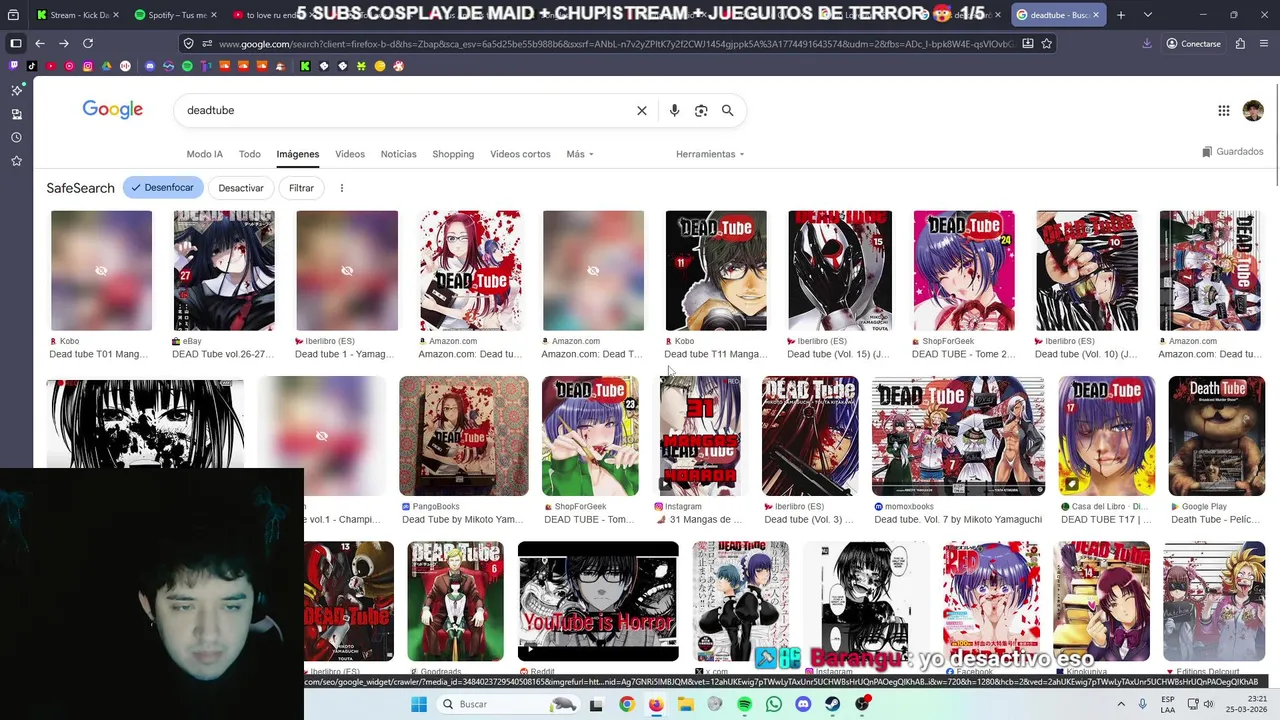Click the Windows taskbar Buscar search box
Image resolution: width=1280 pixels, height=720 pixels.
click(508, 704)
